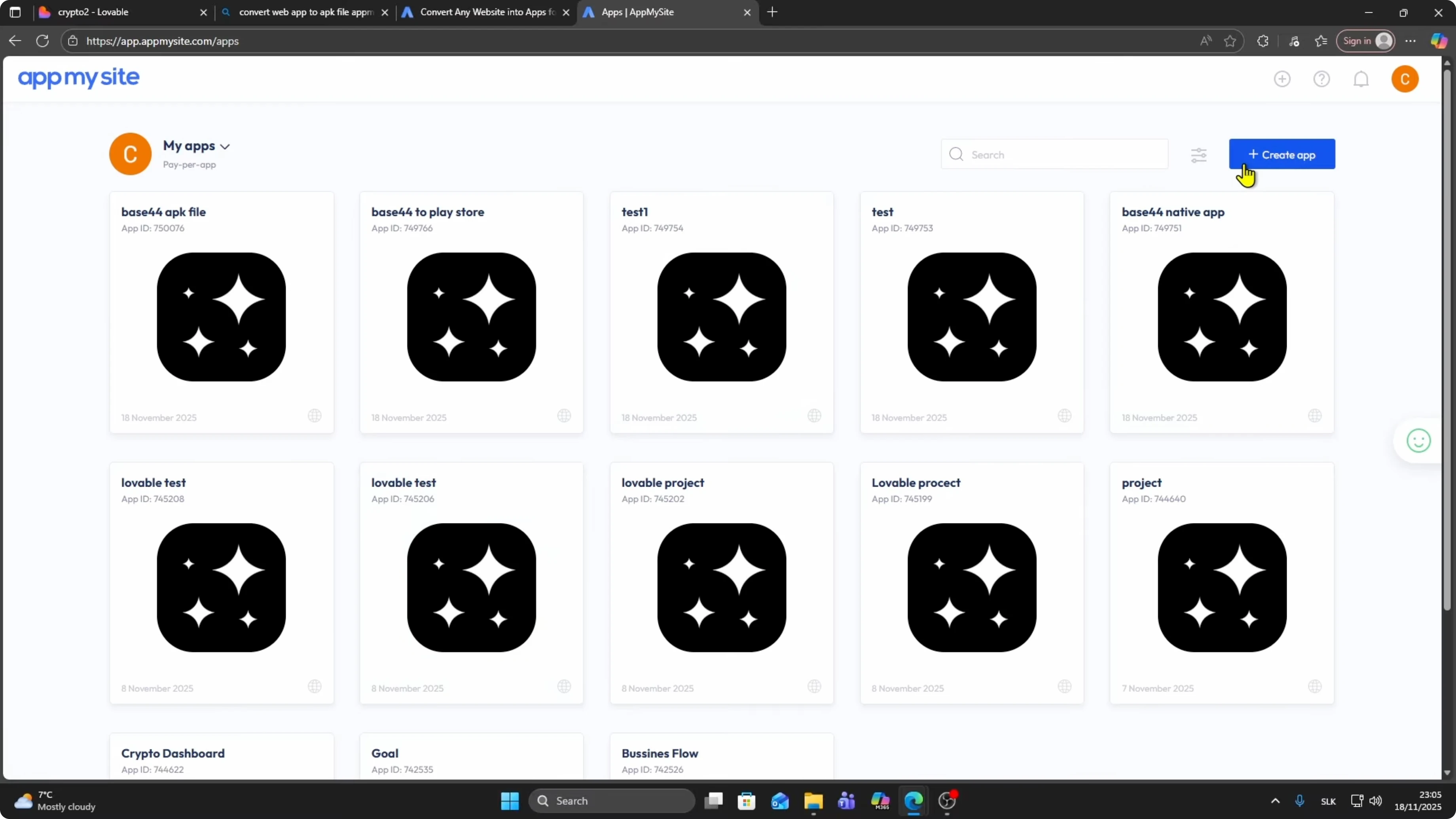Click the apps Search input field
Screen dimensions: 1456x819
(x=1055, y=154)
